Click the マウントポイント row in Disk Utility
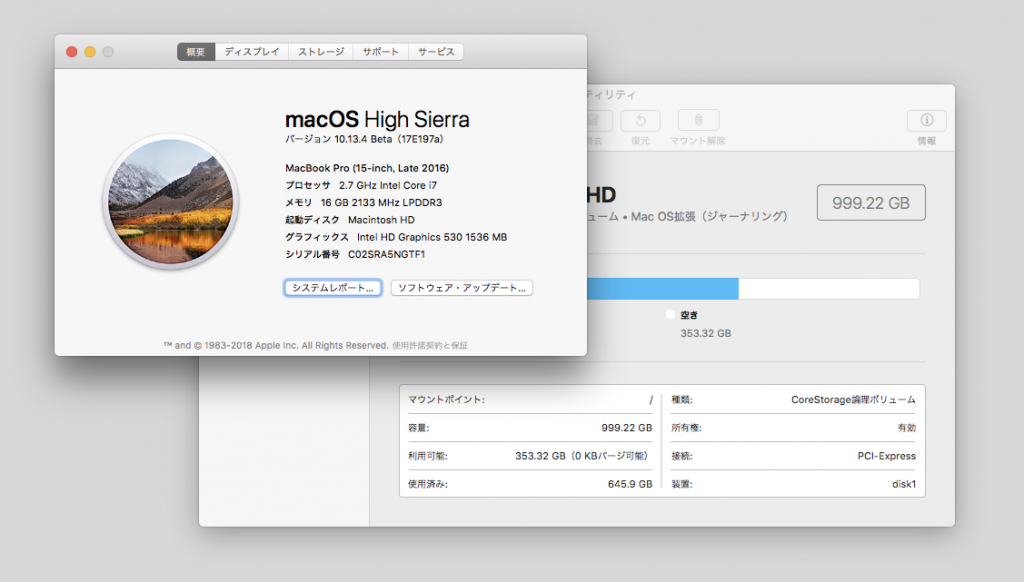 coord(530,400)
